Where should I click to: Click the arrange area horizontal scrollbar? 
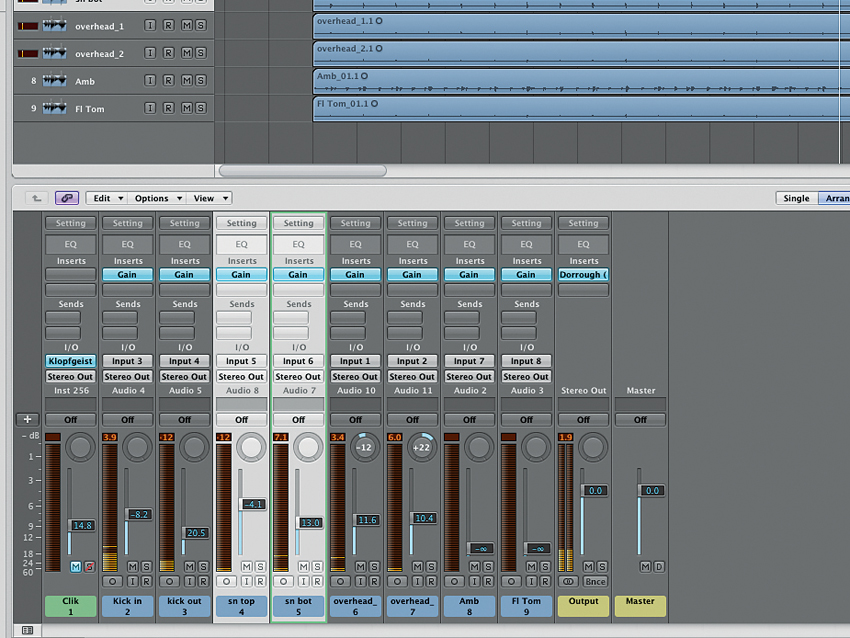(x=302, y=171)
